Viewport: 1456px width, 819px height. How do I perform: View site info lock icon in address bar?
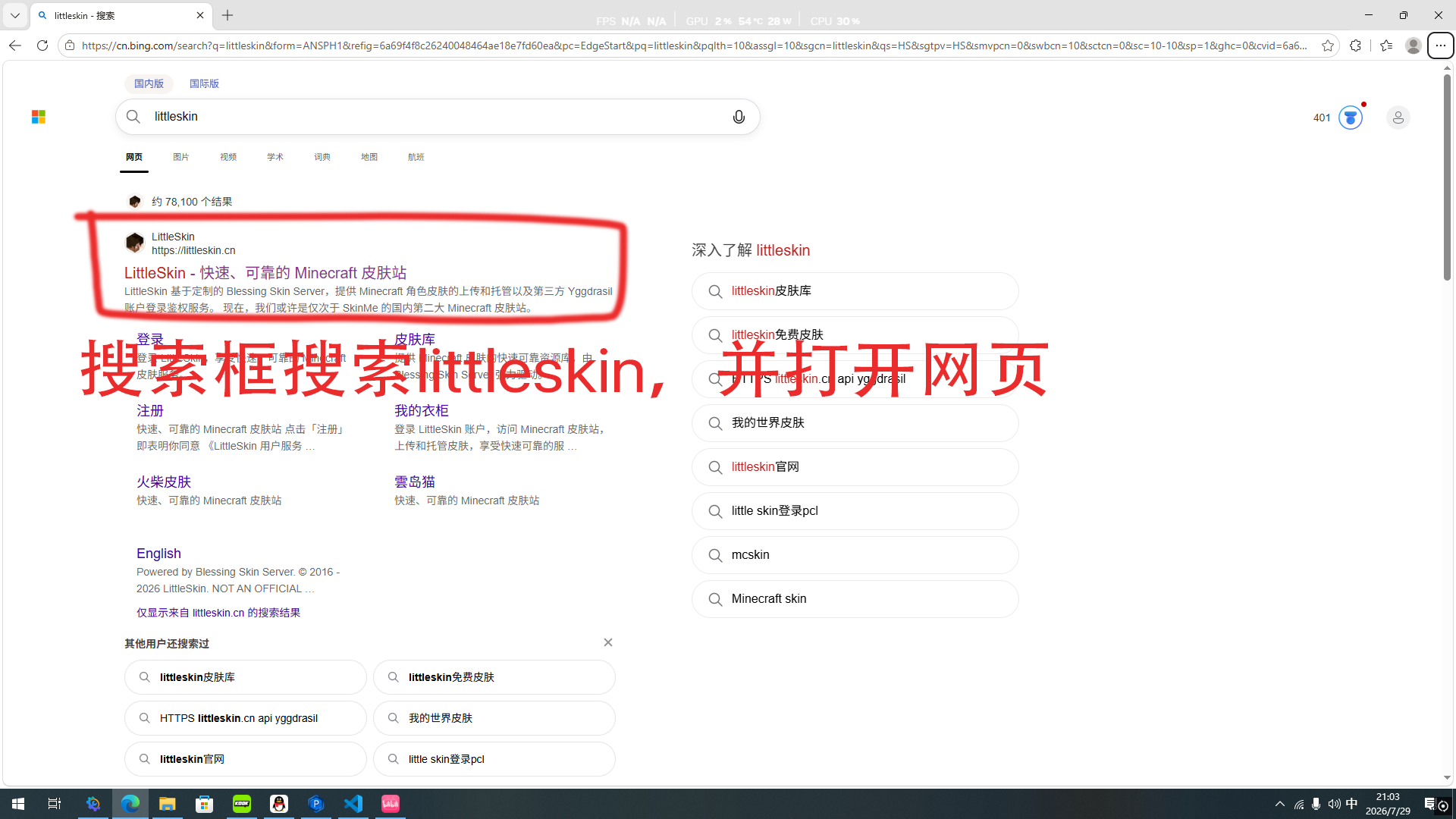point(70,45)
